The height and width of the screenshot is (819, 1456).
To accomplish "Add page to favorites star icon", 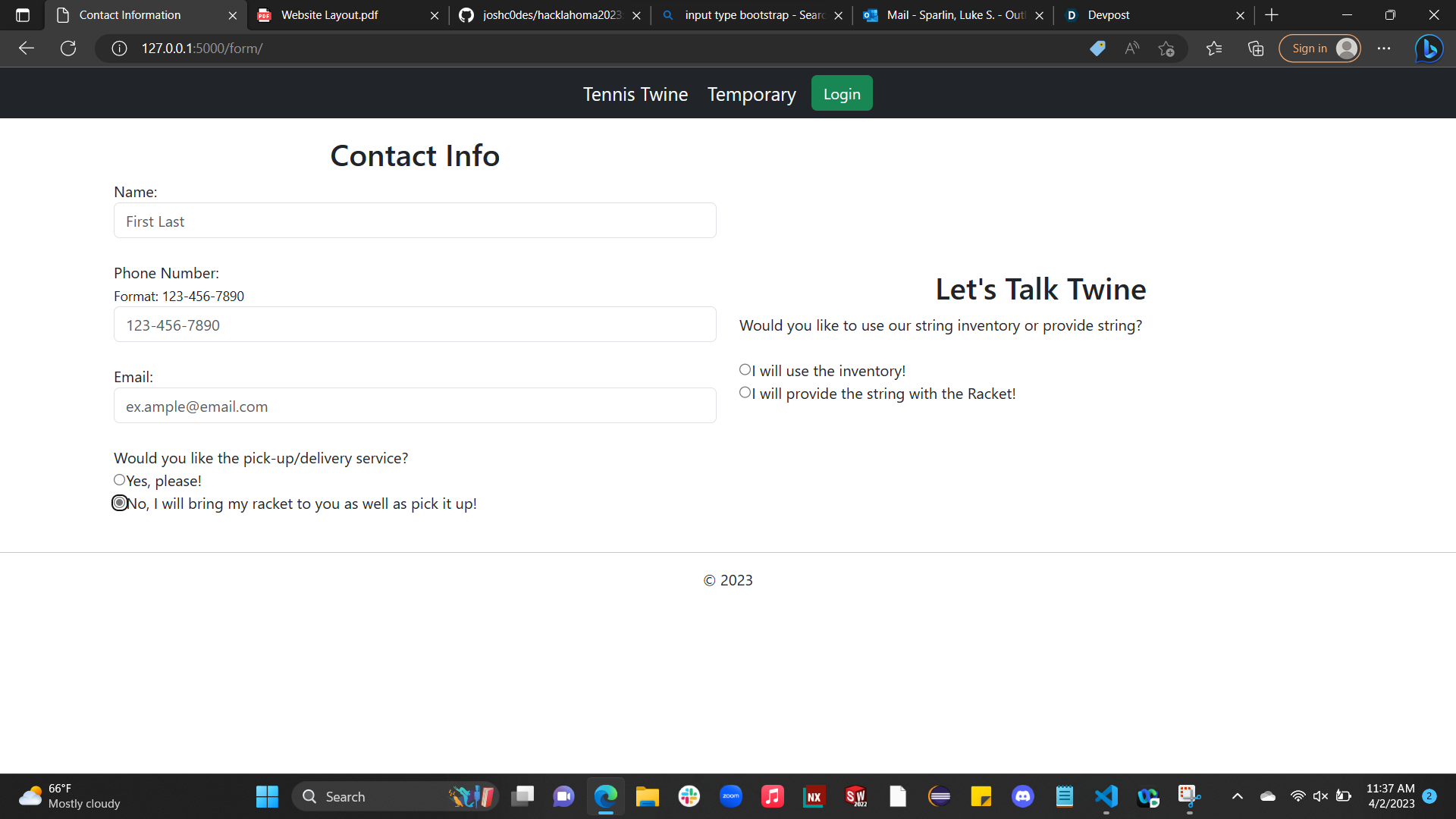I will [x=1166, y=49].
